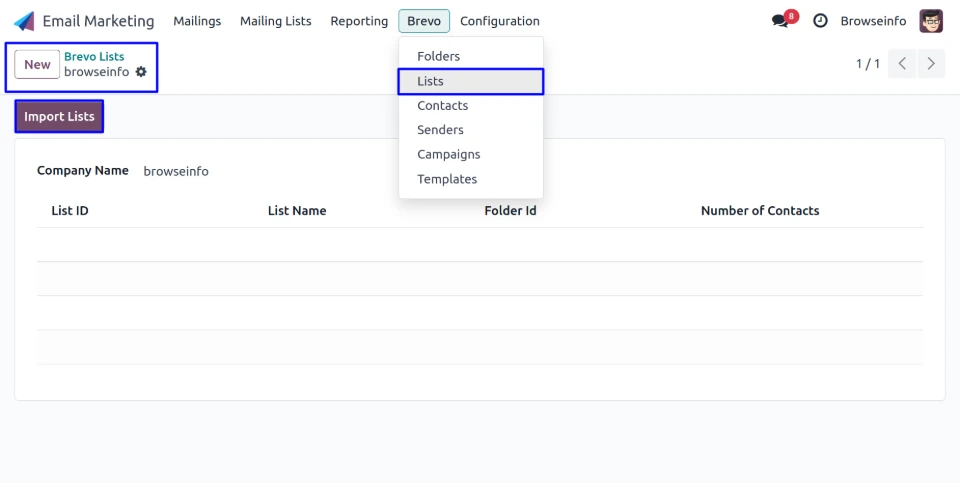
Task: Open the chat messages icon with badge
Action: click(x=780, y=21)
